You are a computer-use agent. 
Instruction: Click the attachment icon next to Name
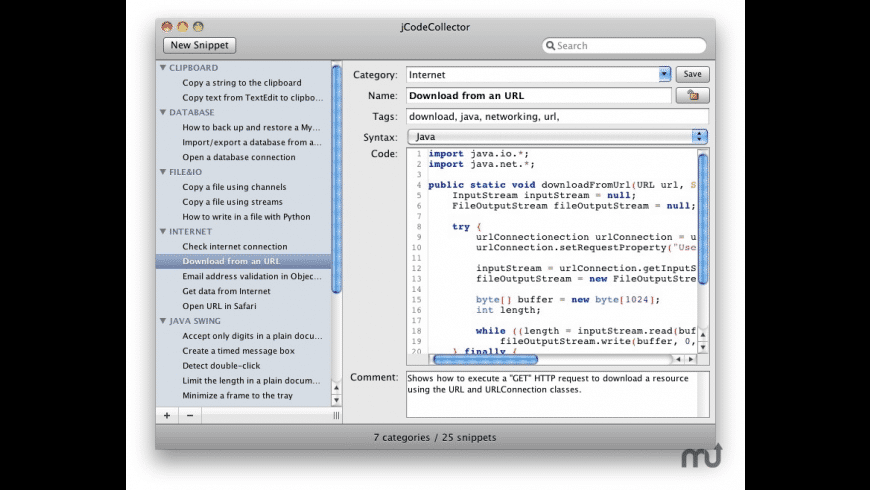692,96
